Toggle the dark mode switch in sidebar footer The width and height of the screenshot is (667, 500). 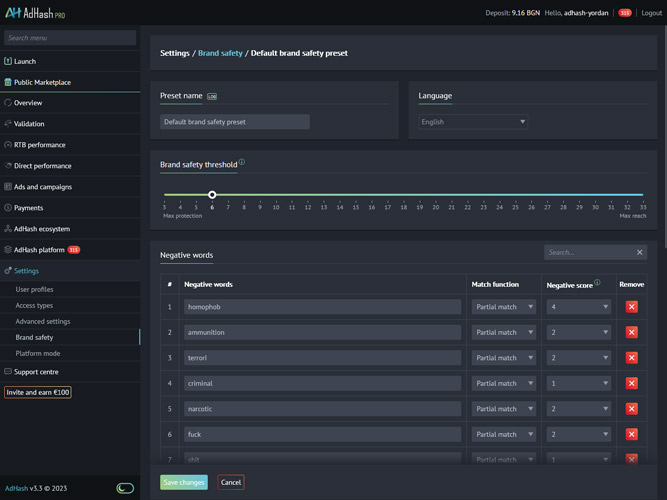(x=125, y=488)
